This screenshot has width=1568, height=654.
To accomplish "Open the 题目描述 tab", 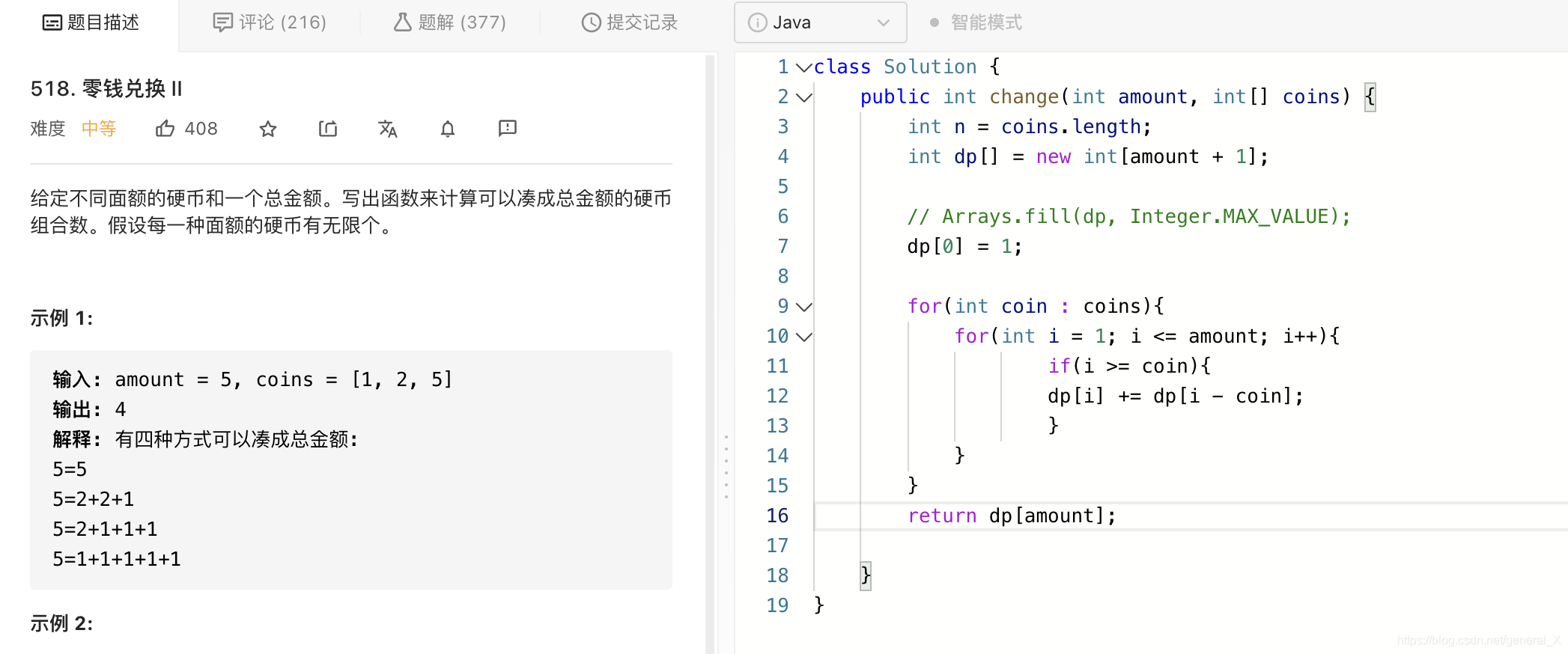I will coord(91,22).
